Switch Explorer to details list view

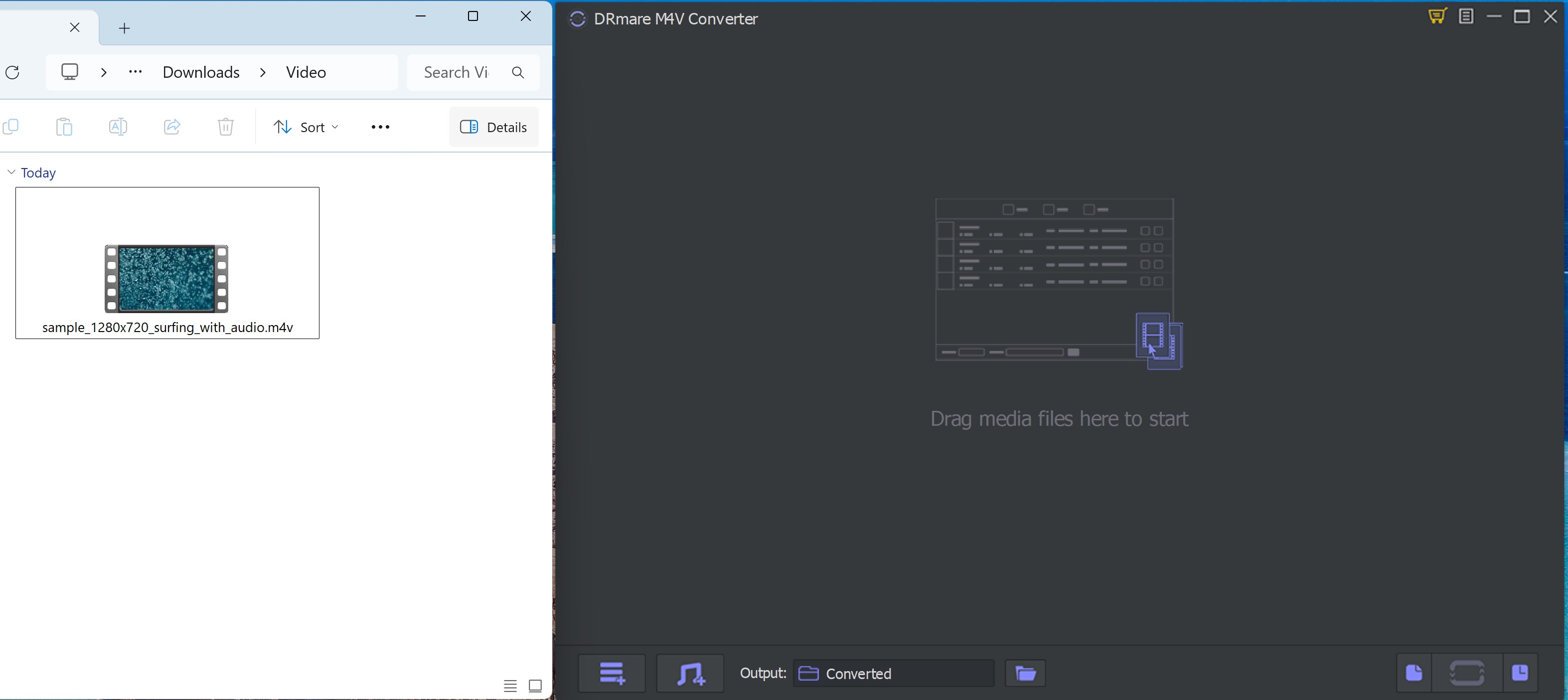click(x=510, y=686)
